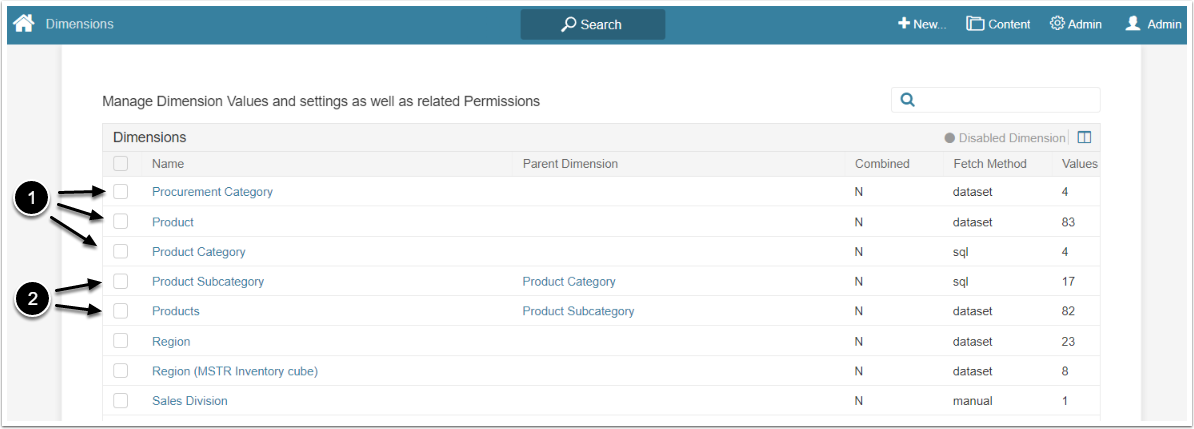Click the New plus menu
This screenshot has height=429, width=1194.
coord(921,24)
